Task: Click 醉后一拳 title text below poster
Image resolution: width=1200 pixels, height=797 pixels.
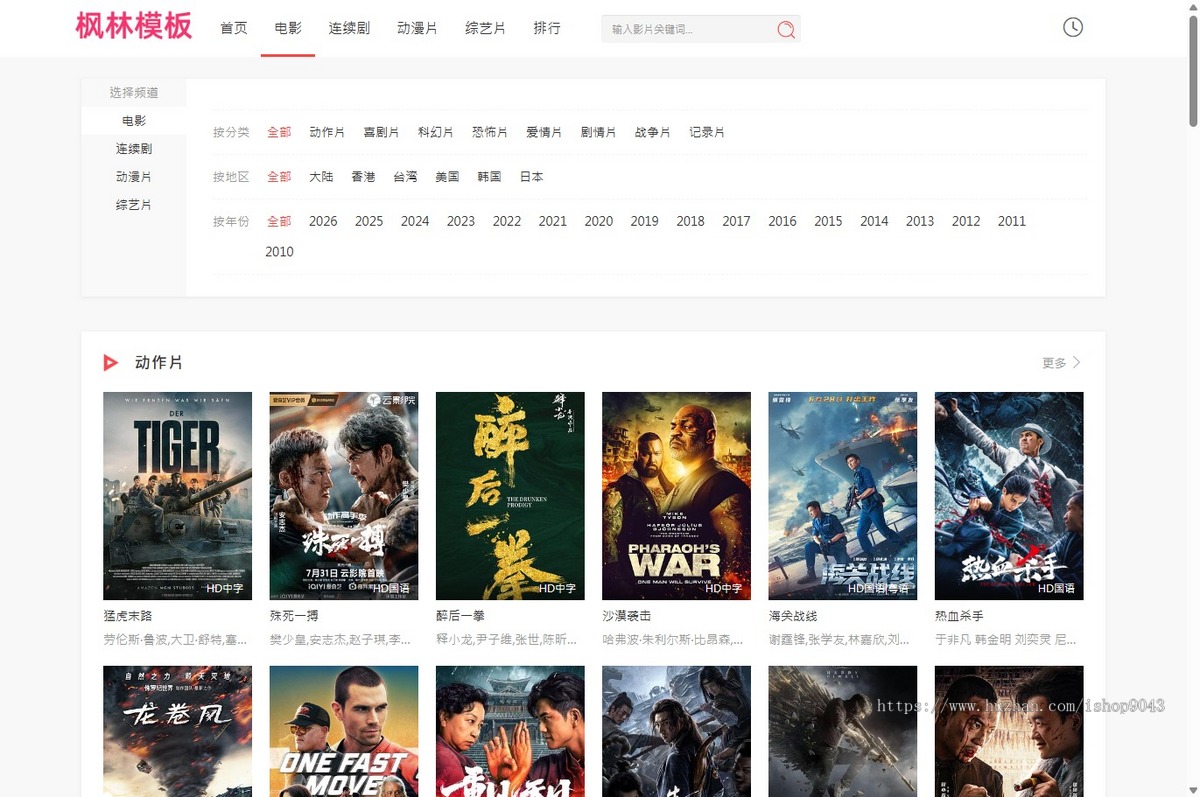Action: (461, 616)
